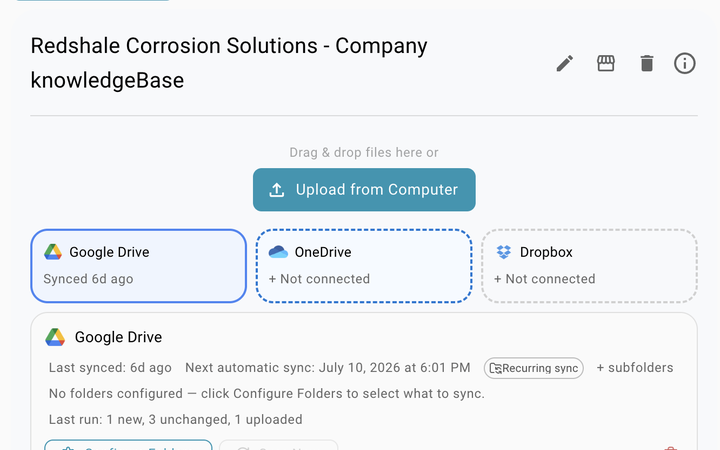Click the OneDrive cloud logo
720x450 pixels.
pos(278,252)
